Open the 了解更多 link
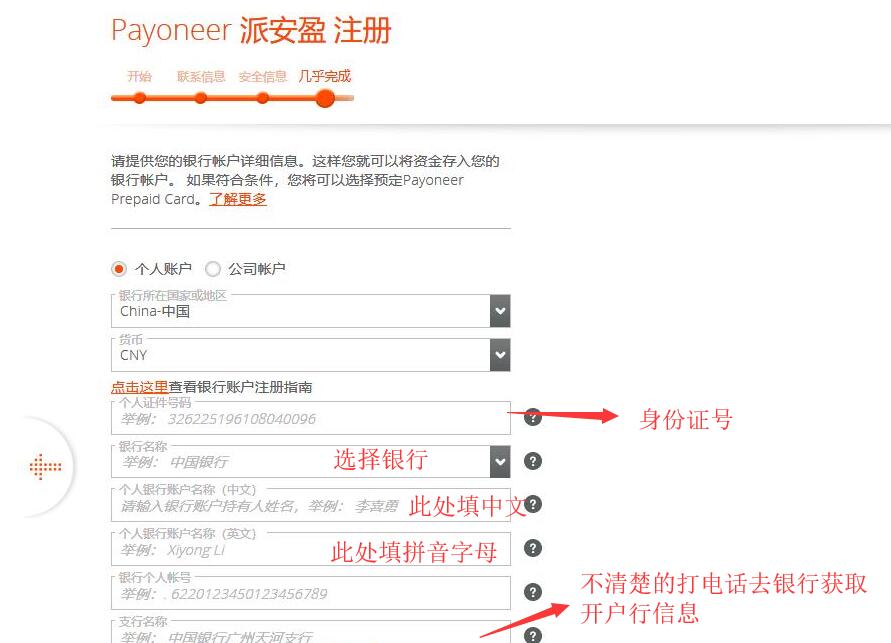Viewport: 891px width, 643px height. pyautogui.click(x=238, y=199)
